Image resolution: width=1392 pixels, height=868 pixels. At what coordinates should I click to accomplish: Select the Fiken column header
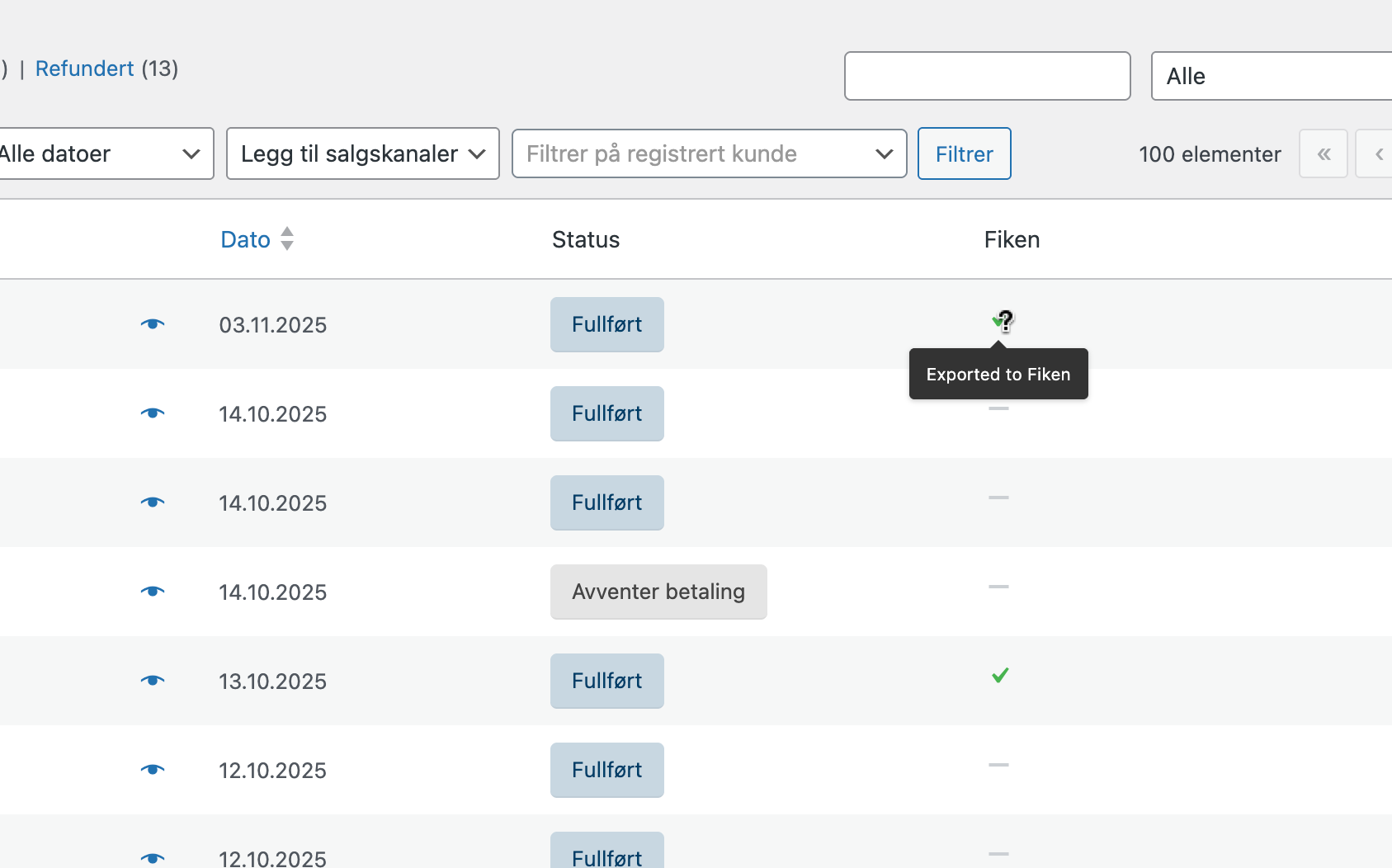point(1012,239)
